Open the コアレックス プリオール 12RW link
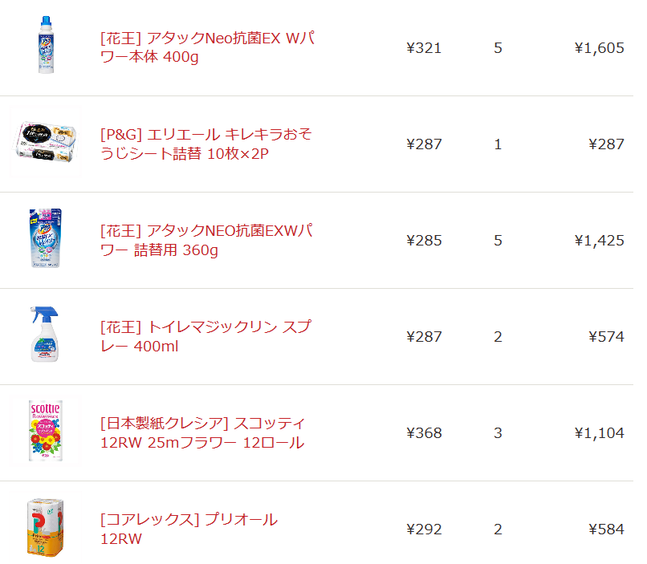Viewport: 647px width, 564px height. coord(189,529)
